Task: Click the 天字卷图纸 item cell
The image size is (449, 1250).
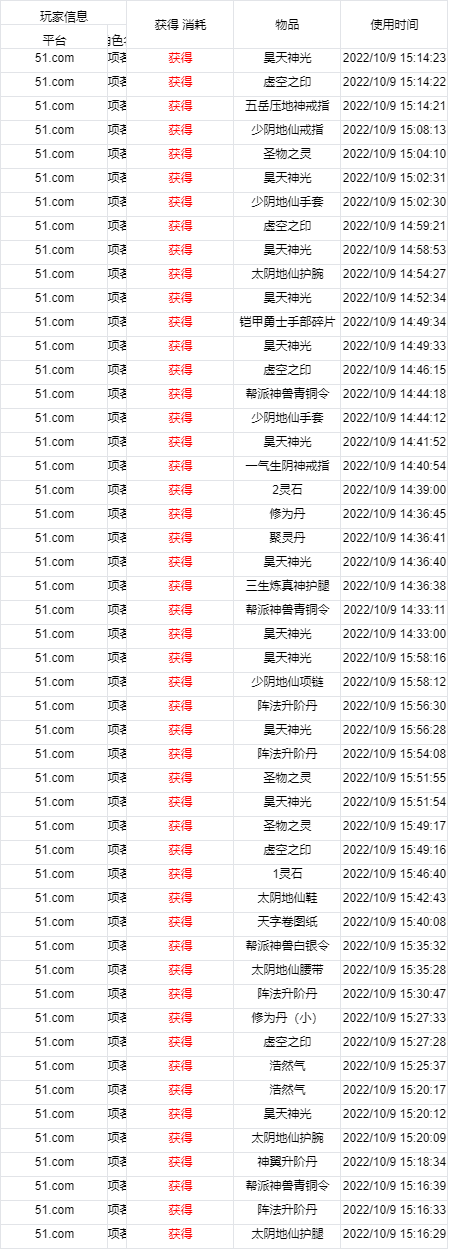Action: point(287,922)
